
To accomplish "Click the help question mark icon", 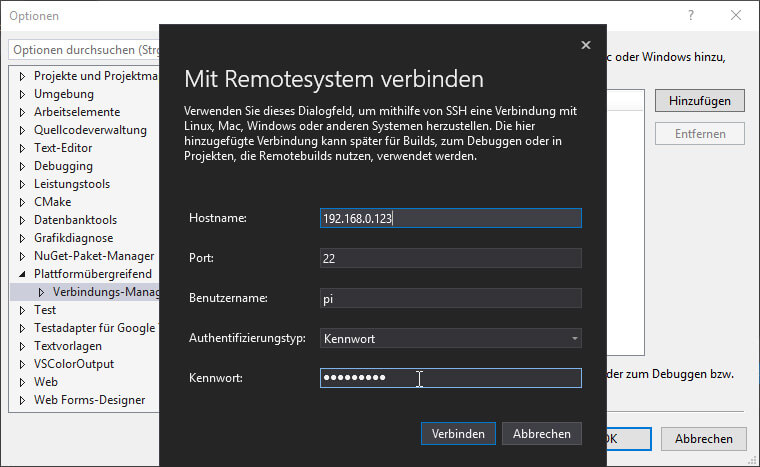I will click(x=691, y=16).
